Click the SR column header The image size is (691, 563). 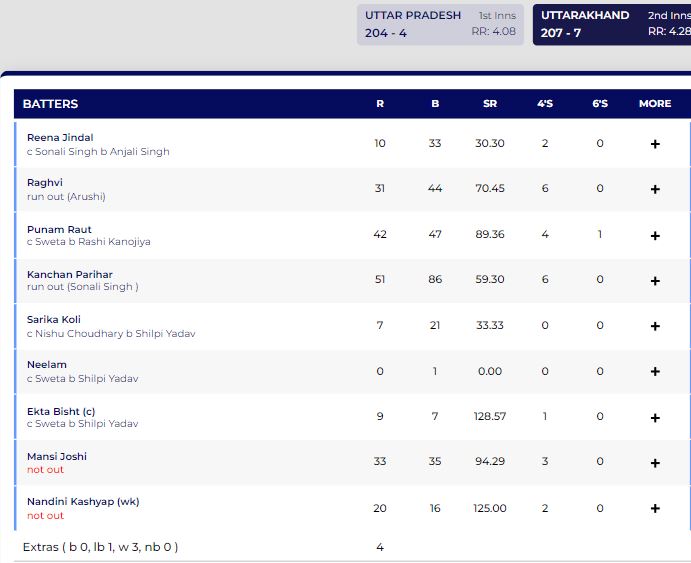489,104
